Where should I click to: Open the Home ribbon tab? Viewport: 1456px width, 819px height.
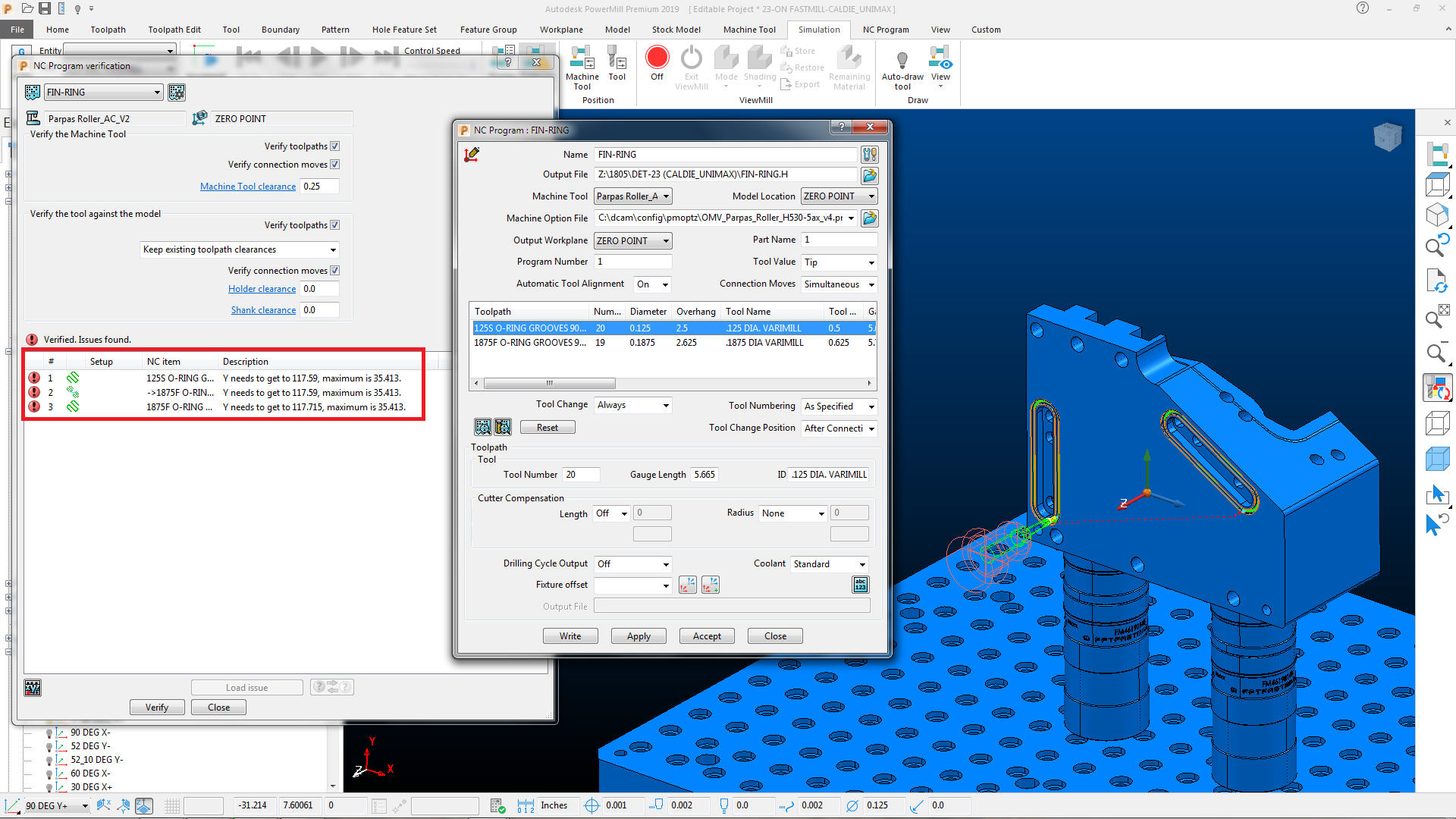(x=58, y=30)
